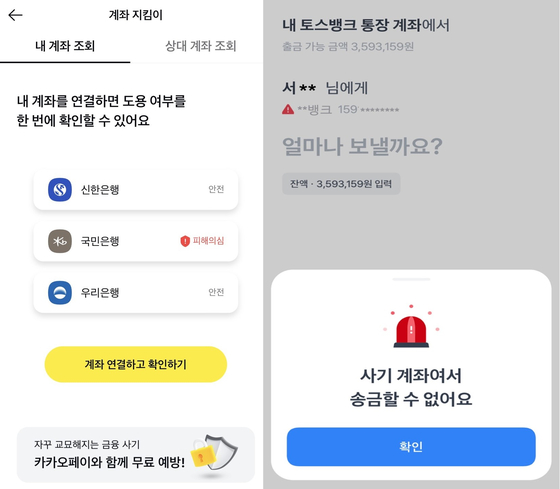Click the KB Kookmin Bank logo icon
Image resolution: width=560 pixels, height=489 pixels.
pos(60,241)
